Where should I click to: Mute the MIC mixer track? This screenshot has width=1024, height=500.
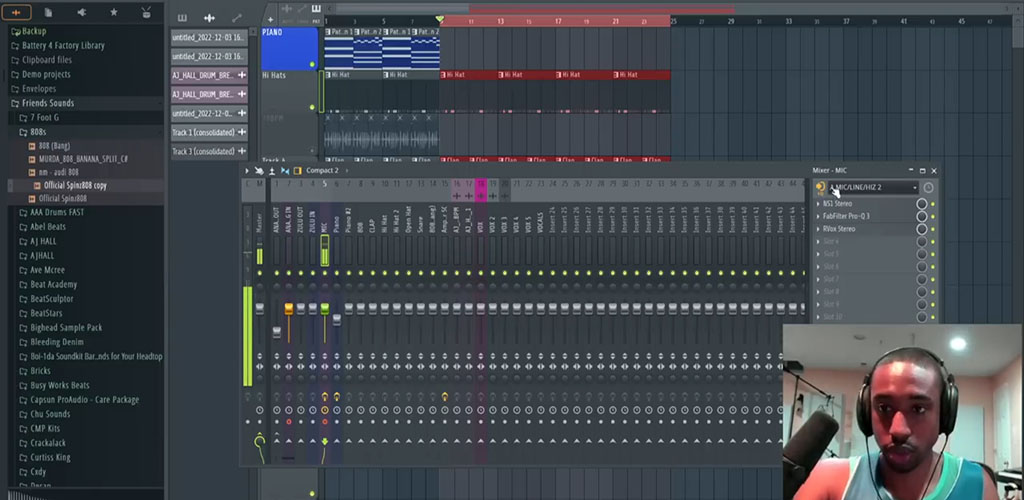(325, 273)
